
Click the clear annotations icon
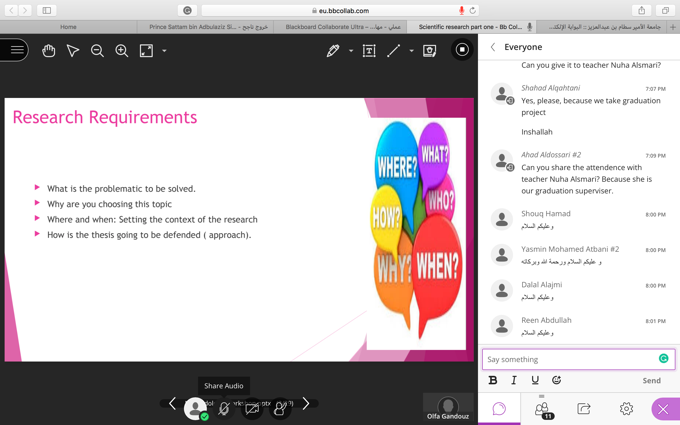click(429, 50)
